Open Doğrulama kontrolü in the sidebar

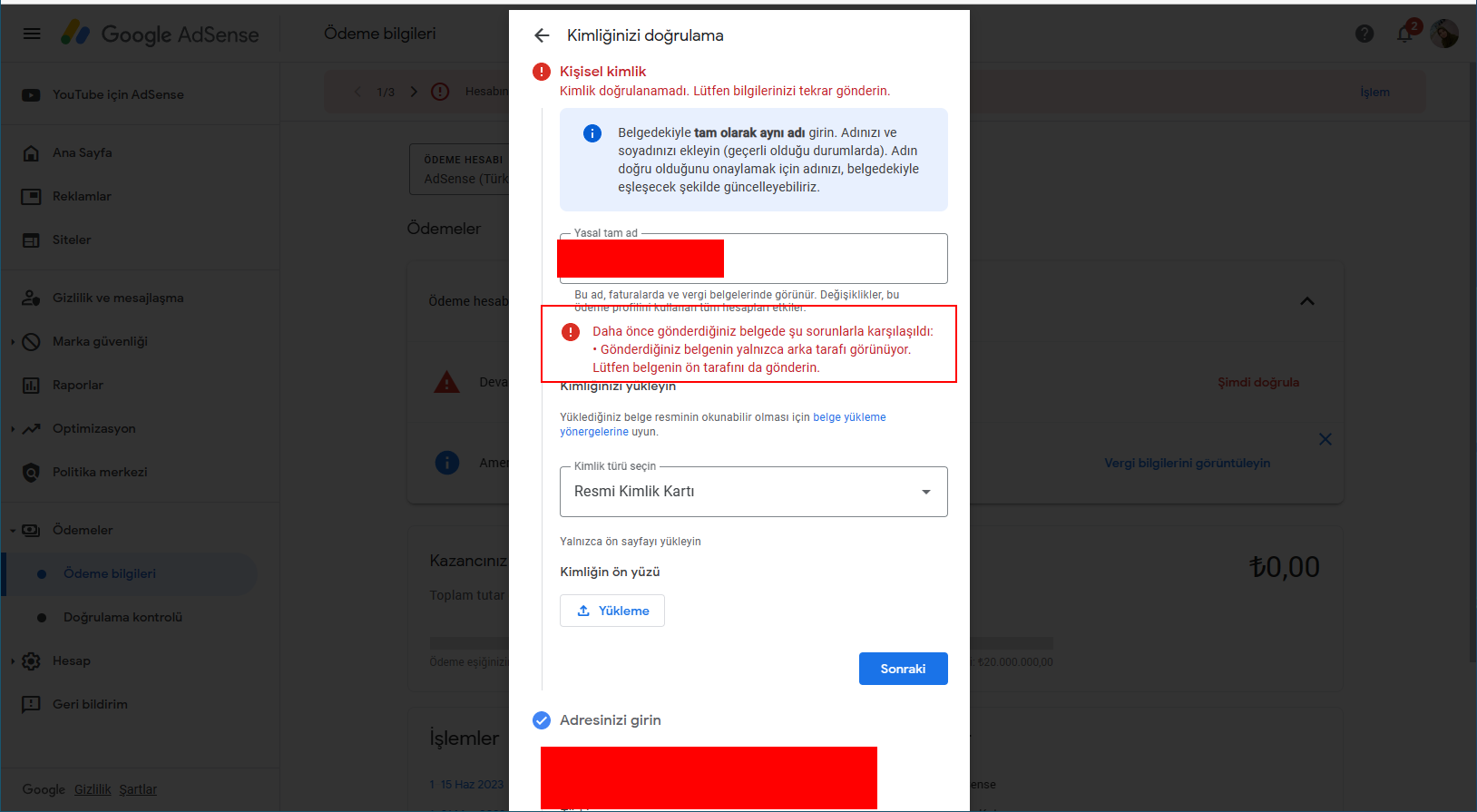[122, 618]
